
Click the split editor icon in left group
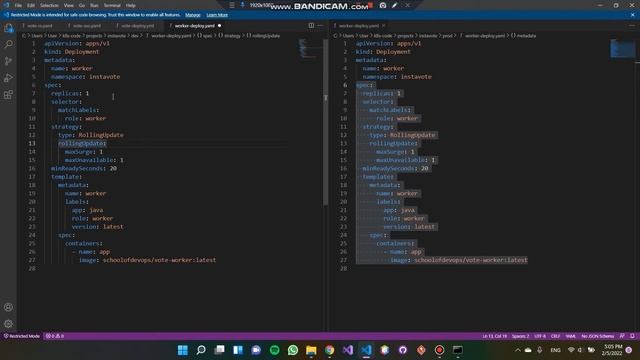click(x=311, y=25)
